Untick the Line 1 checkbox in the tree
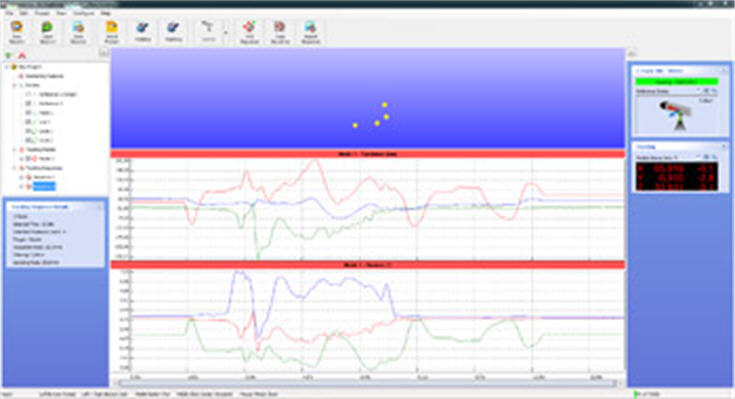The image size is (735, 399). tap(28, 122)
